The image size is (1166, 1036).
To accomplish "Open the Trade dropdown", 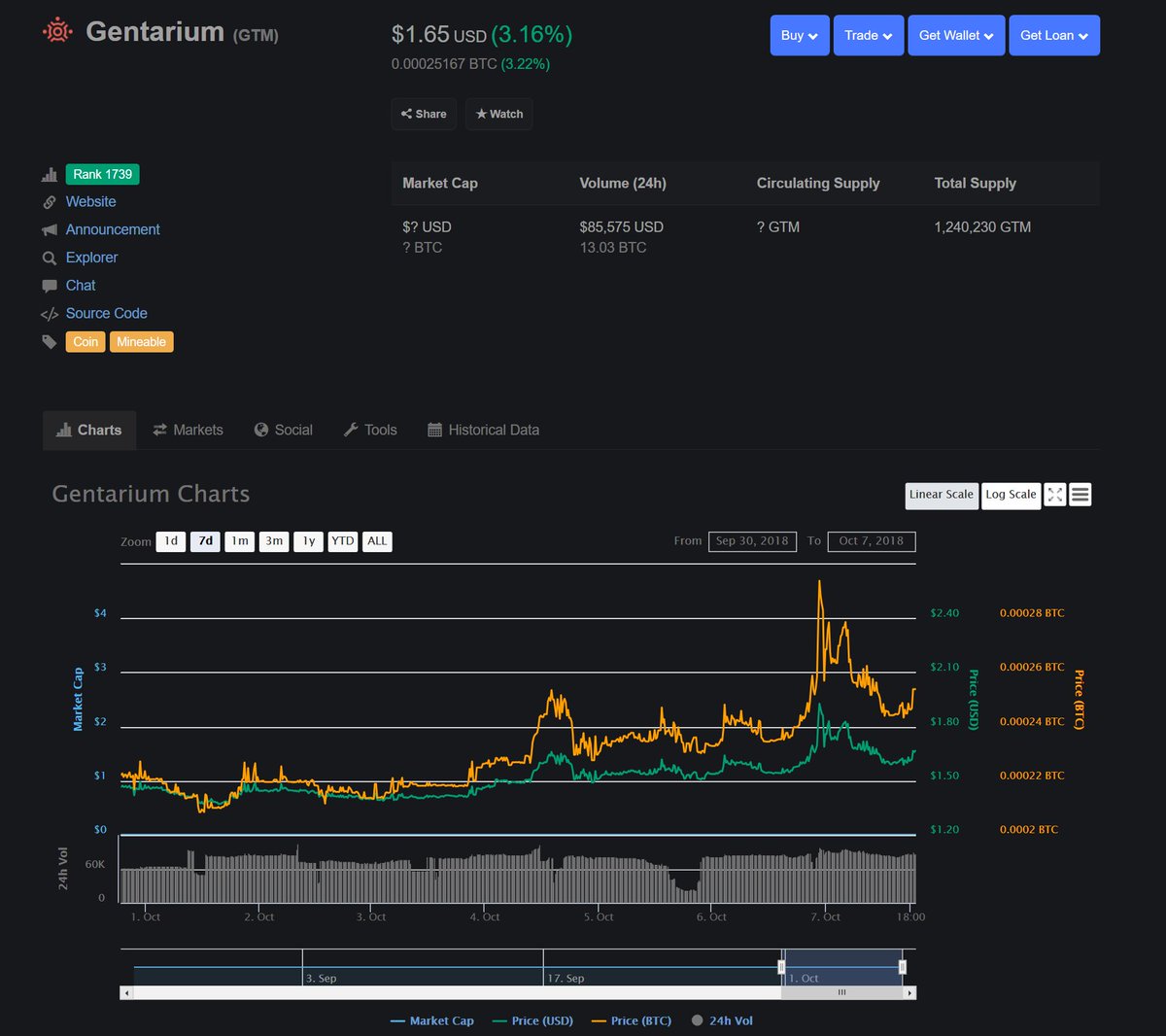I will 869,35.
